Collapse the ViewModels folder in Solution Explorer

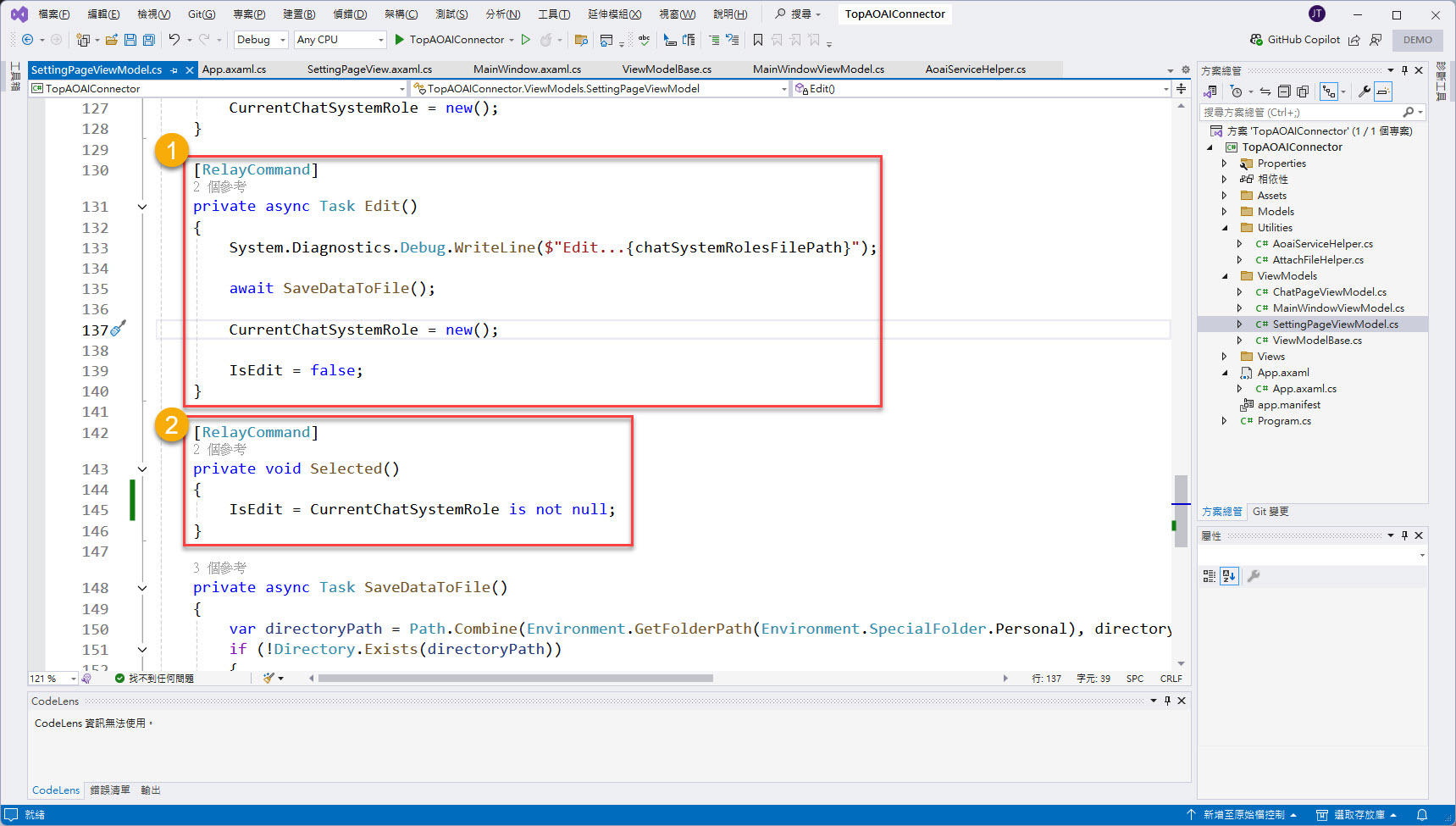coord(1224,276)
